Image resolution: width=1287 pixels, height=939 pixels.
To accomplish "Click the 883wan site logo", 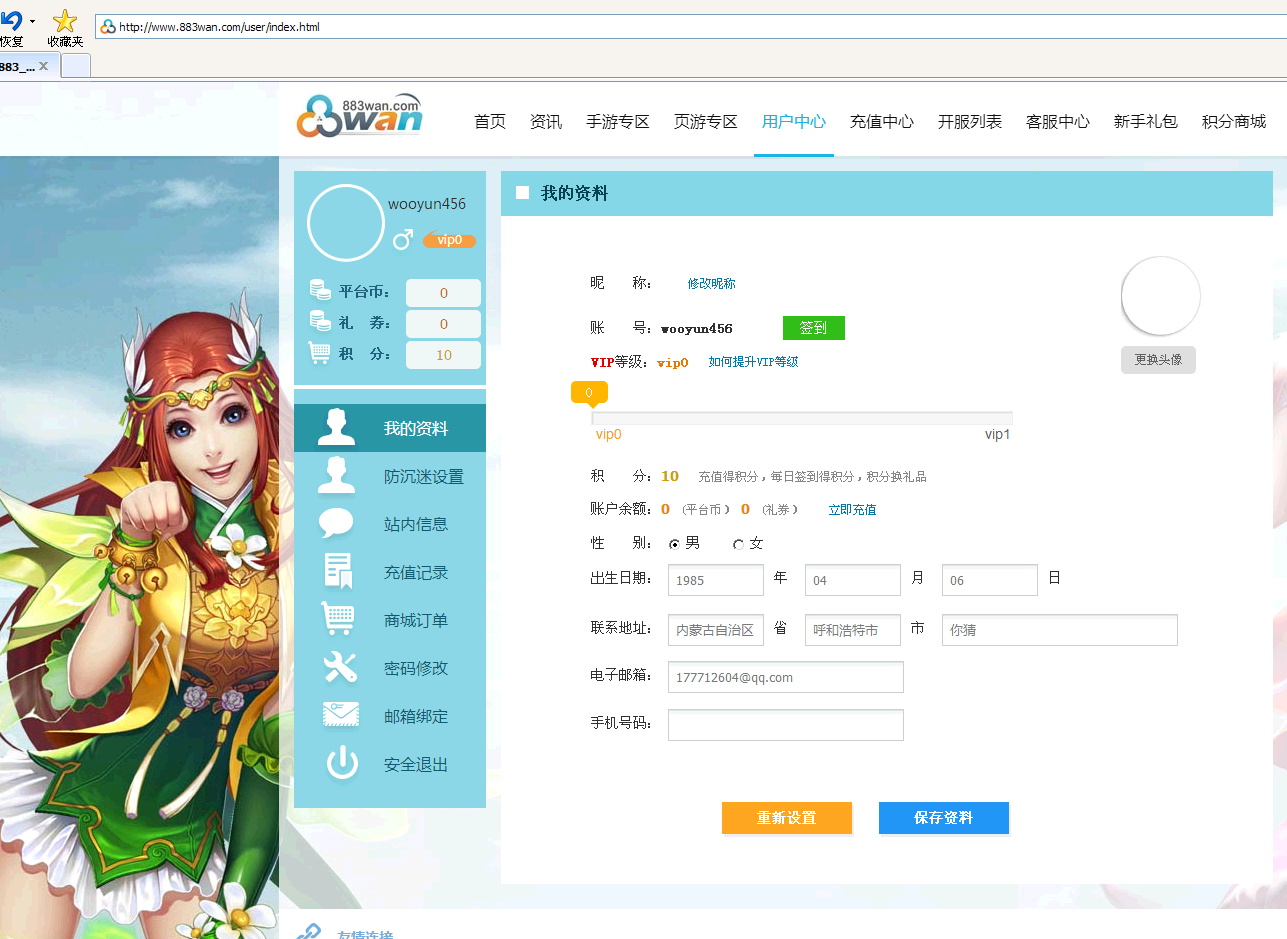I will [359, 116].
